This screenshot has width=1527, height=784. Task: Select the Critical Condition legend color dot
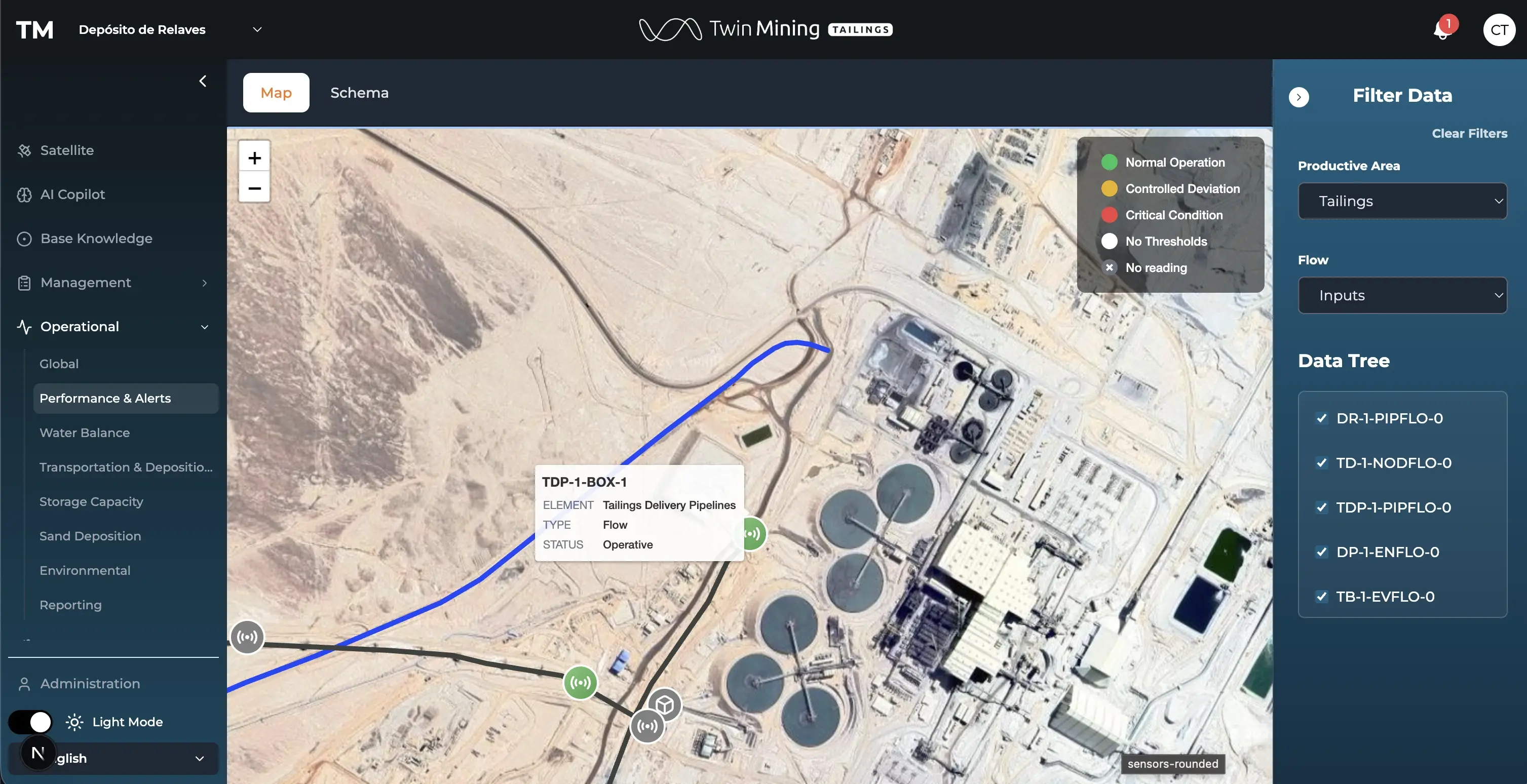(1109, 215)
